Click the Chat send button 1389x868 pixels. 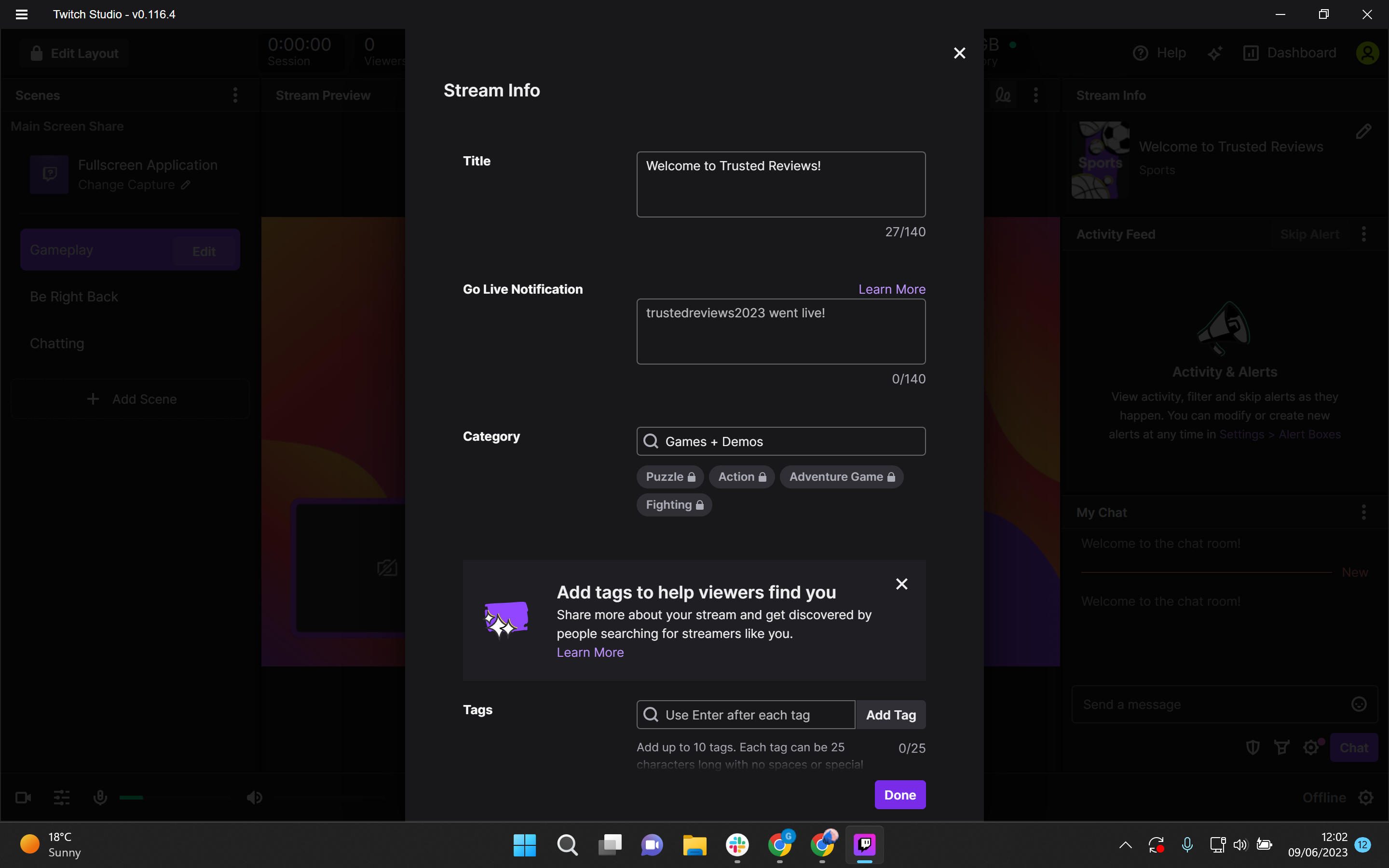pyautogui.click(x=1354, y=747)
